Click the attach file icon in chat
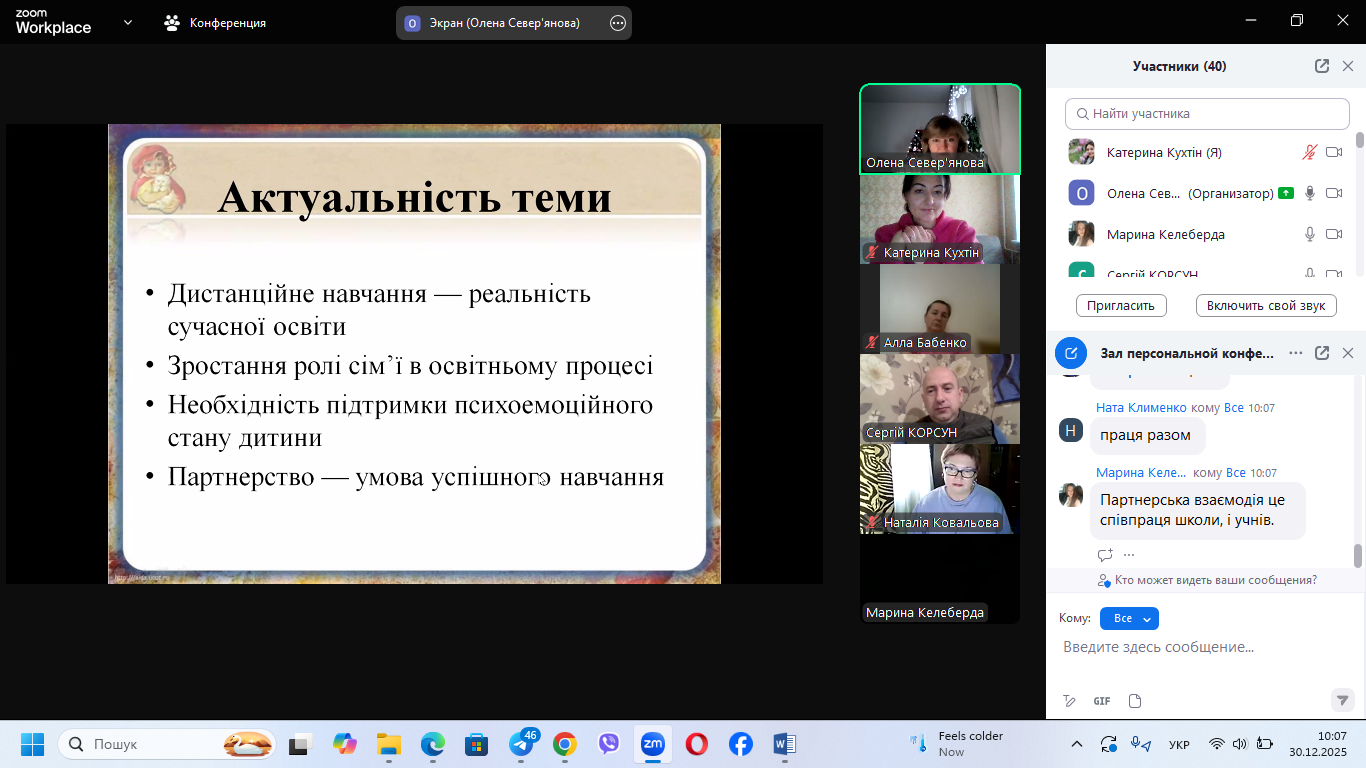The image size is (1366, 768). (1134, 701)
